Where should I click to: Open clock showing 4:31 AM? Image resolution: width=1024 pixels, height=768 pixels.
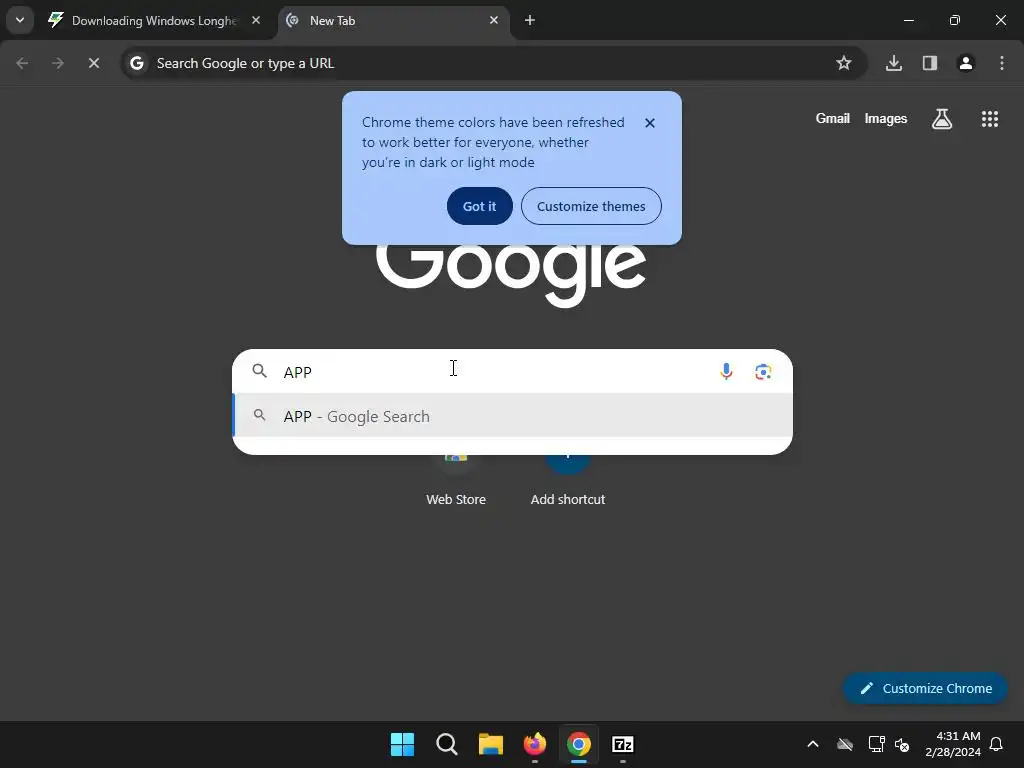(953, 744)
